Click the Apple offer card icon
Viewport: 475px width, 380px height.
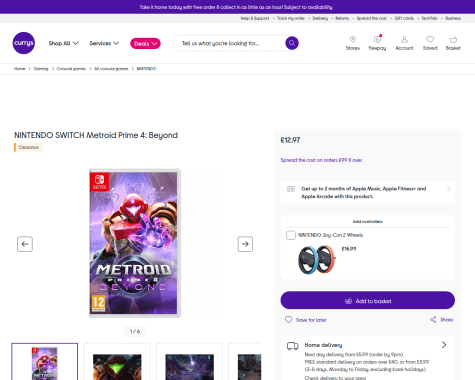tap(291, 189)
